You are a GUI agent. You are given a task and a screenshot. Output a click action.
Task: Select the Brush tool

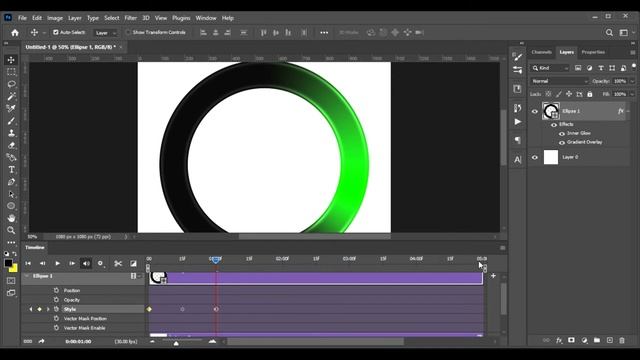coord(11,121)
